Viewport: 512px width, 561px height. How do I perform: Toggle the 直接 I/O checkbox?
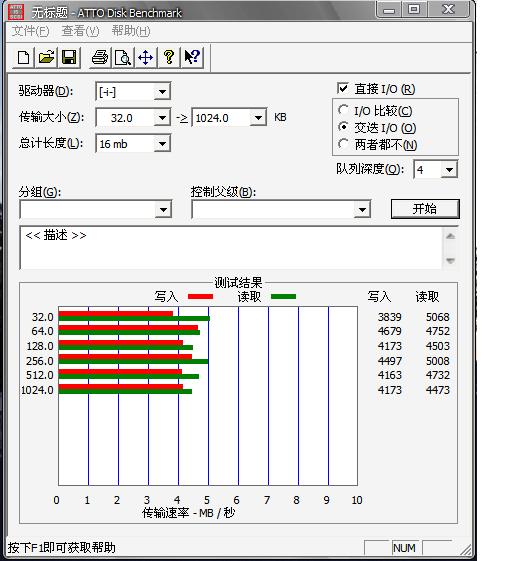[x=342, y=88]
